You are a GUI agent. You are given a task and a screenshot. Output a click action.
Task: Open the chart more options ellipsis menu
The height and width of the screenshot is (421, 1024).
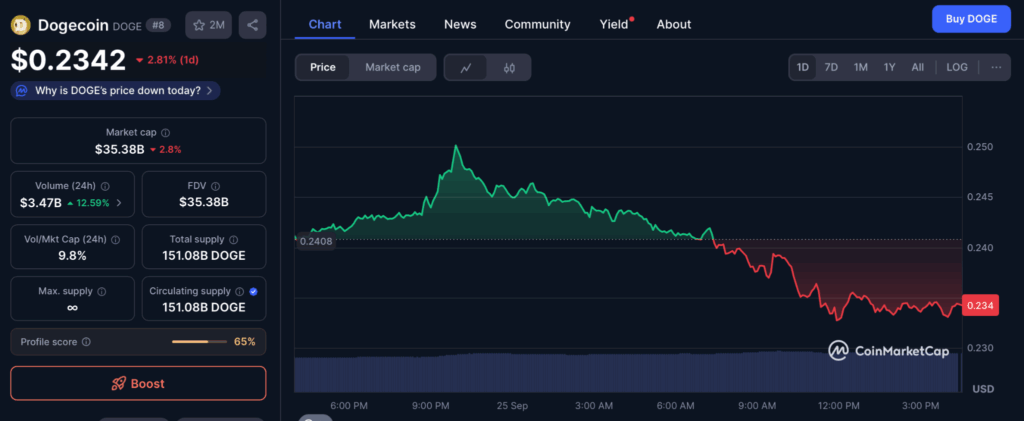coord(995,67)
